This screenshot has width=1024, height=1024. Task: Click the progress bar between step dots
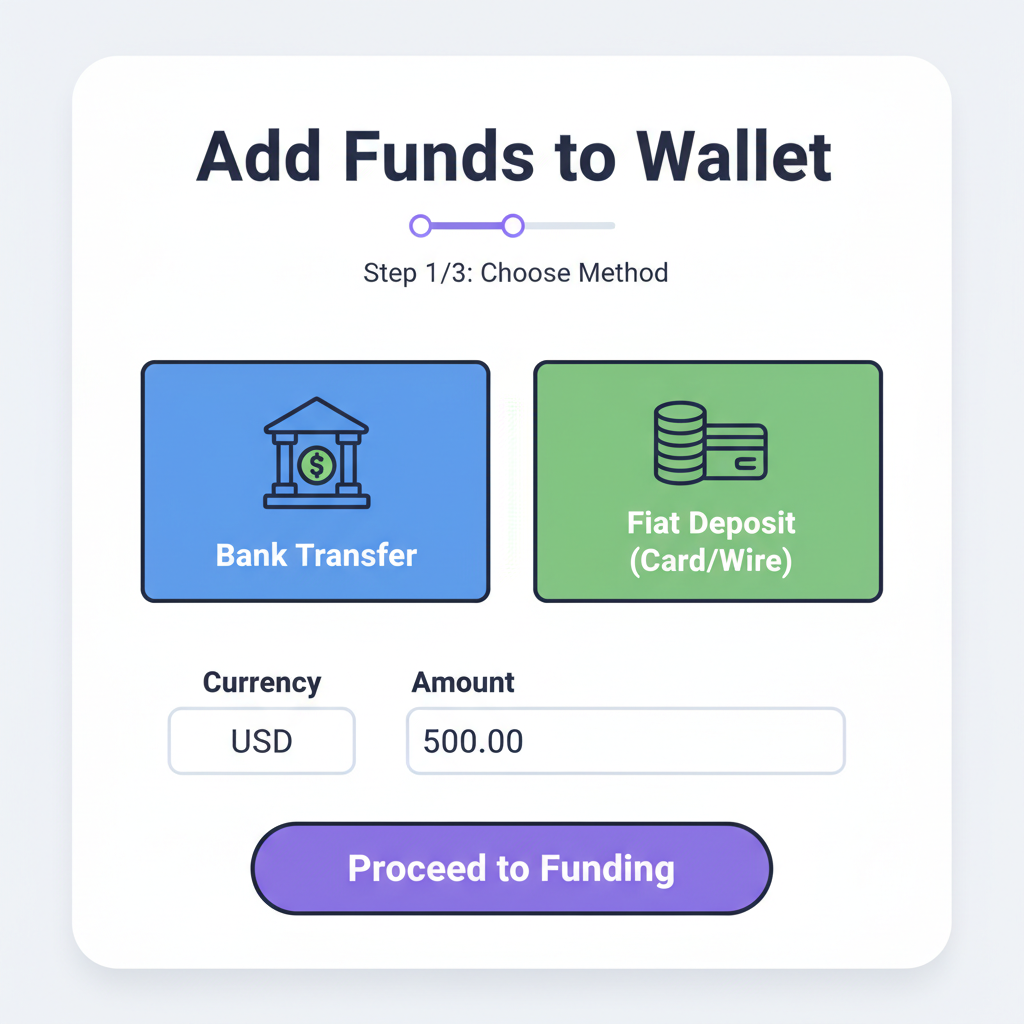click(466, 226)
